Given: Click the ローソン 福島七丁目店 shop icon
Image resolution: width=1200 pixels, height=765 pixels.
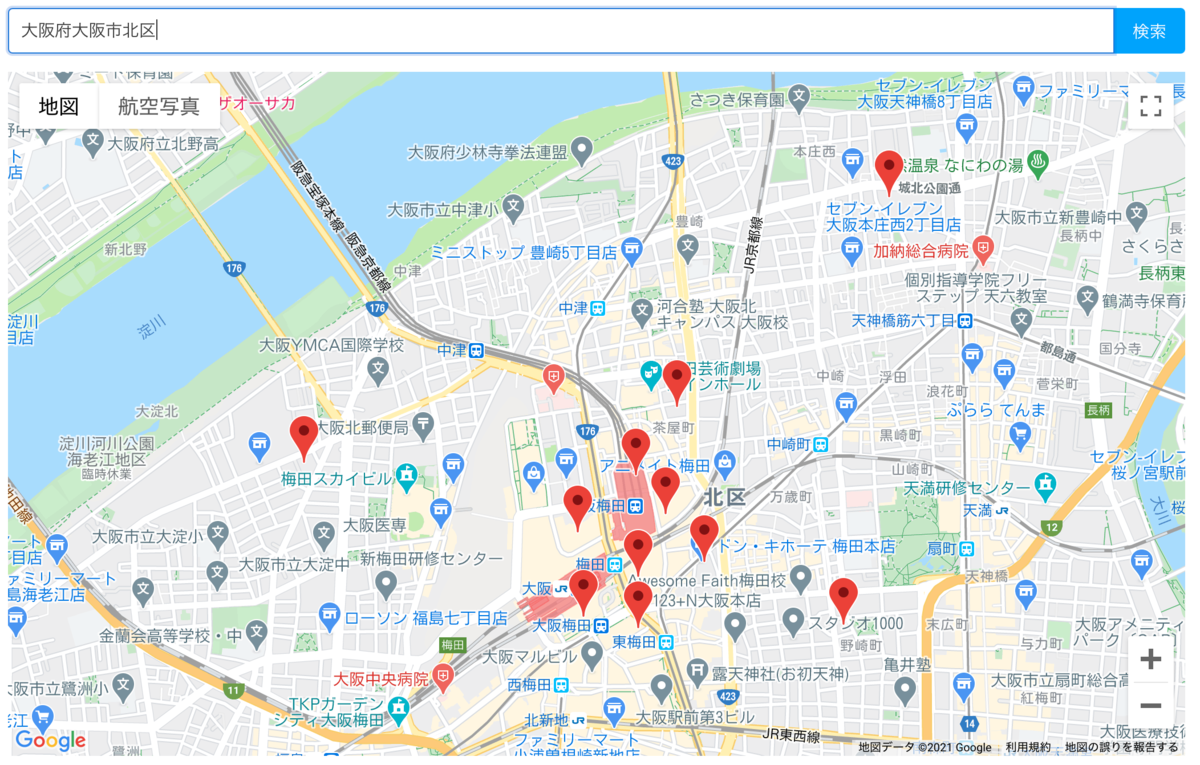Looking at the screenshot, I should tap(330, 618).
